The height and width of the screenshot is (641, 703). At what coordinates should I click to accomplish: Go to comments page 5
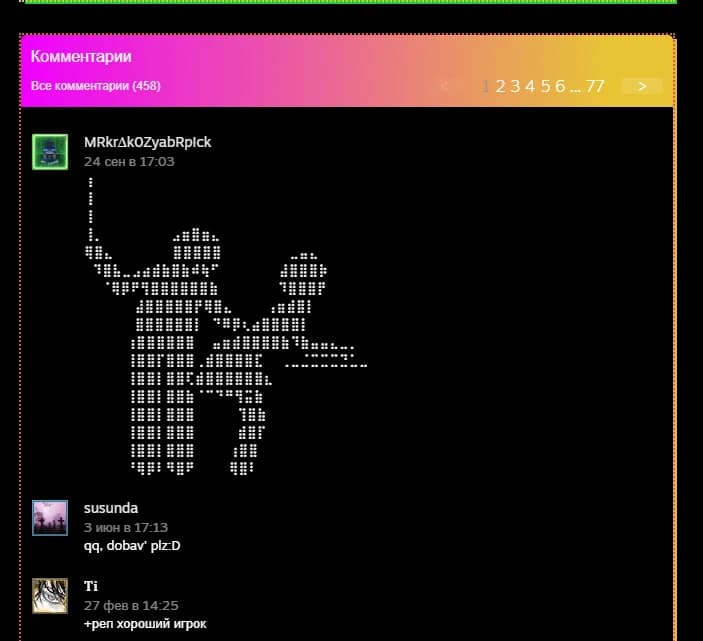[545, 86]
